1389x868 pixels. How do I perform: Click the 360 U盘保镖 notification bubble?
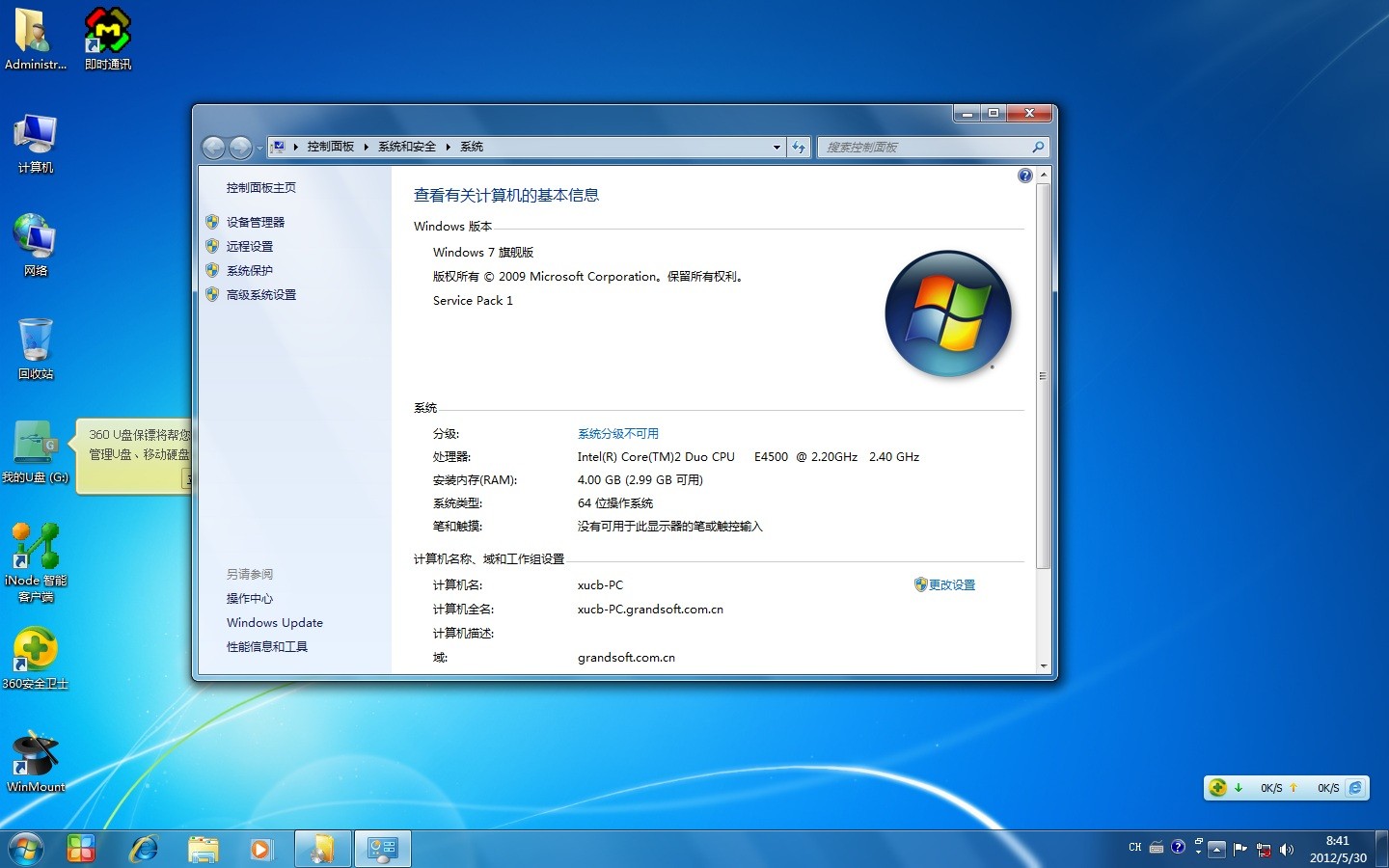(133, 455)
